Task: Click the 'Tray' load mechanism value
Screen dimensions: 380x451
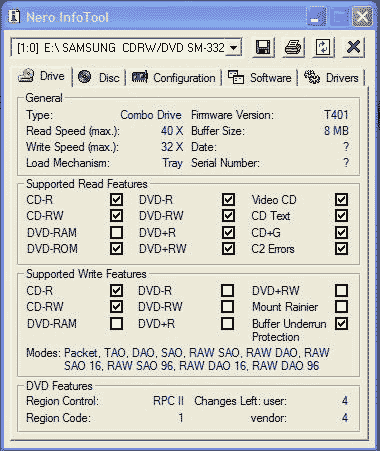Action: (x=172, y=163)
